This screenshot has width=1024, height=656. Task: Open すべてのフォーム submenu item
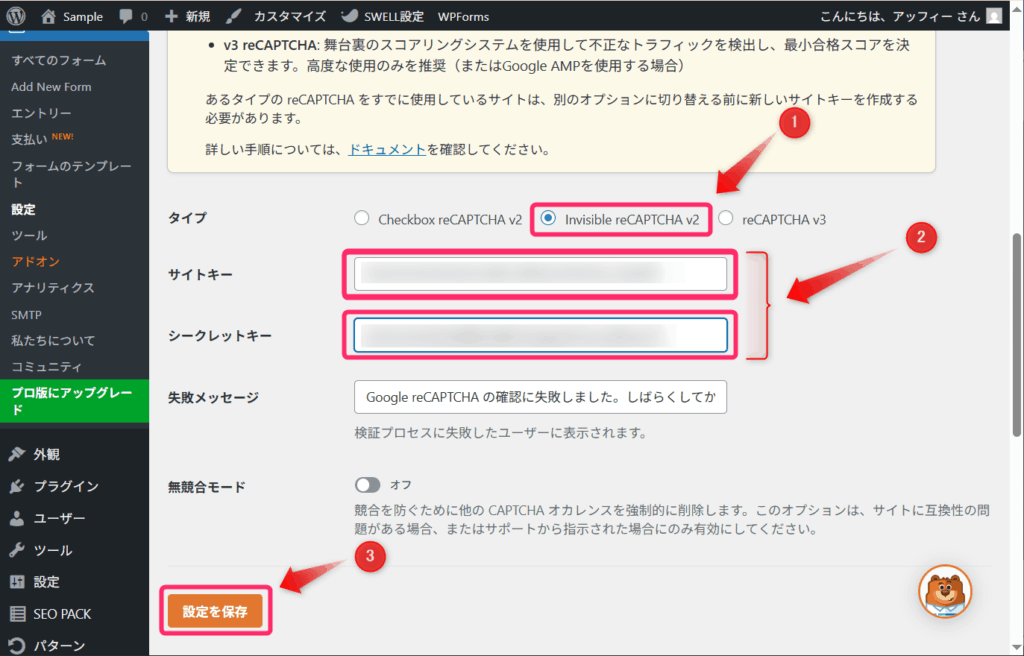click(x=58, y=60)
